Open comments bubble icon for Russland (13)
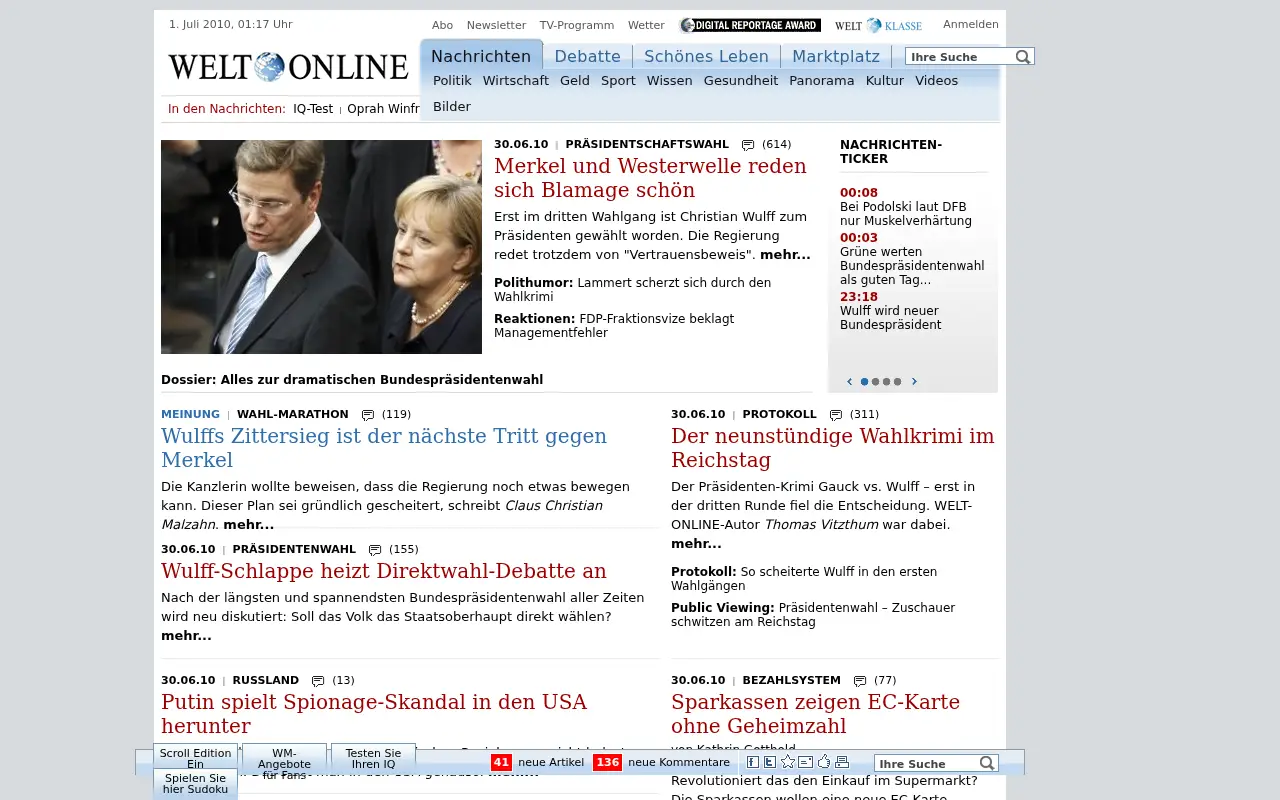This screenshot has height=800, width=1280. 318,681
